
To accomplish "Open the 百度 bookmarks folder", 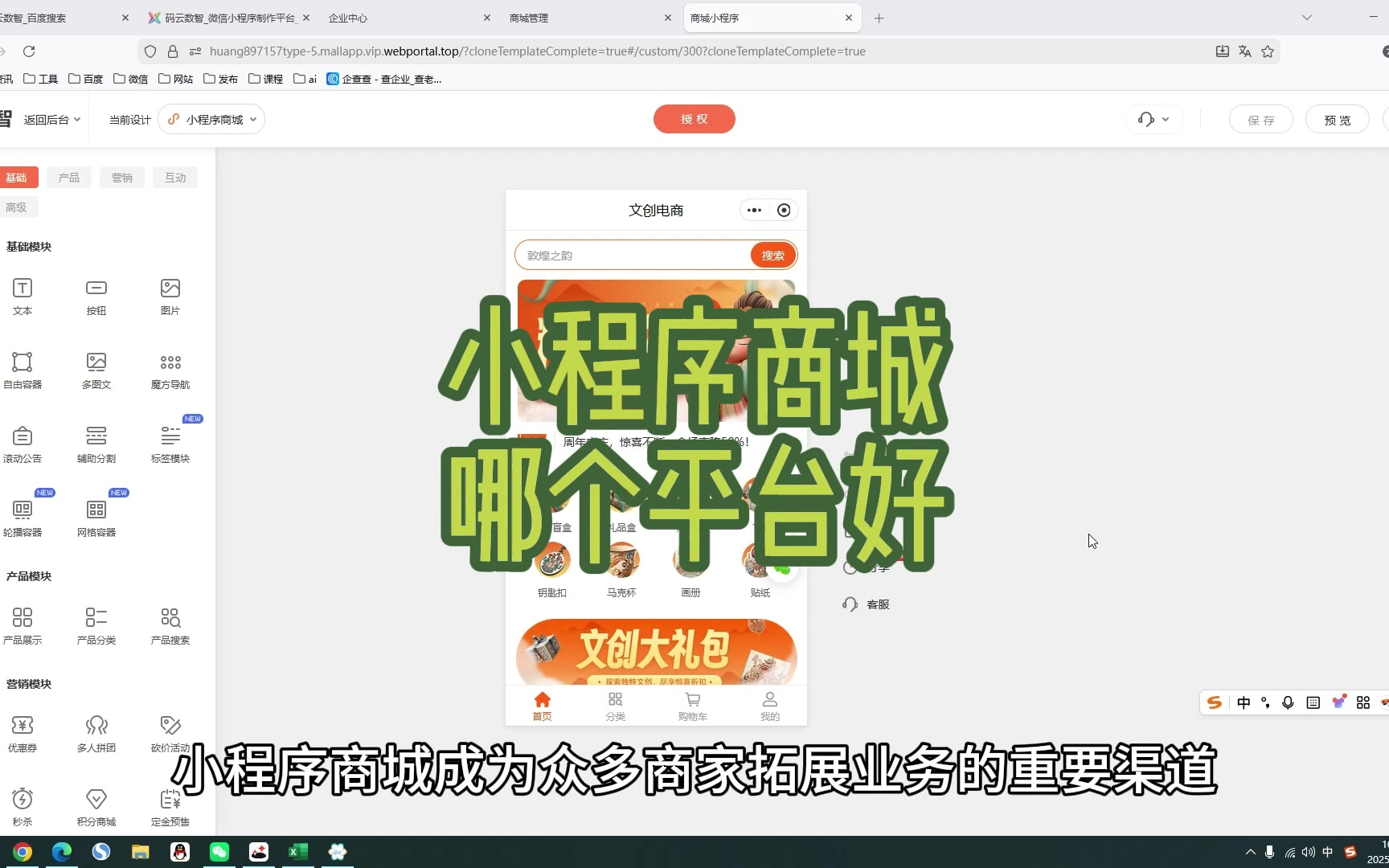I will coord(86,79).
